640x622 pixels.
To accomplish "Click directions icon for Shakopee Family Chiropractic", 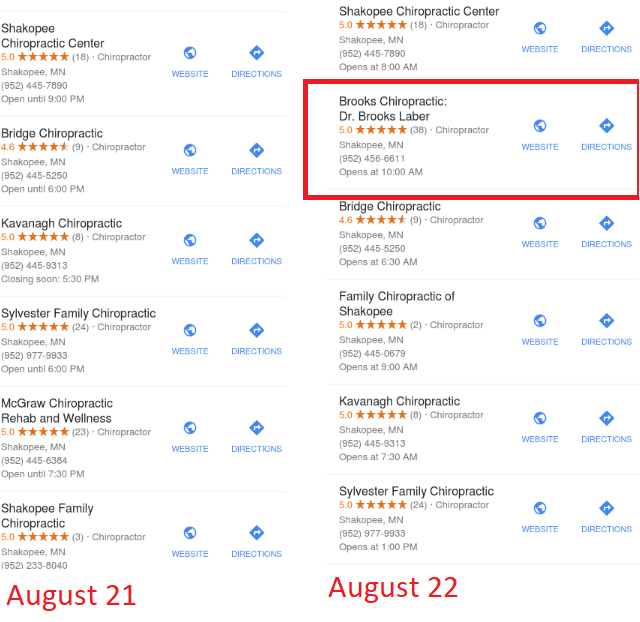I will [x=257, y=533].
